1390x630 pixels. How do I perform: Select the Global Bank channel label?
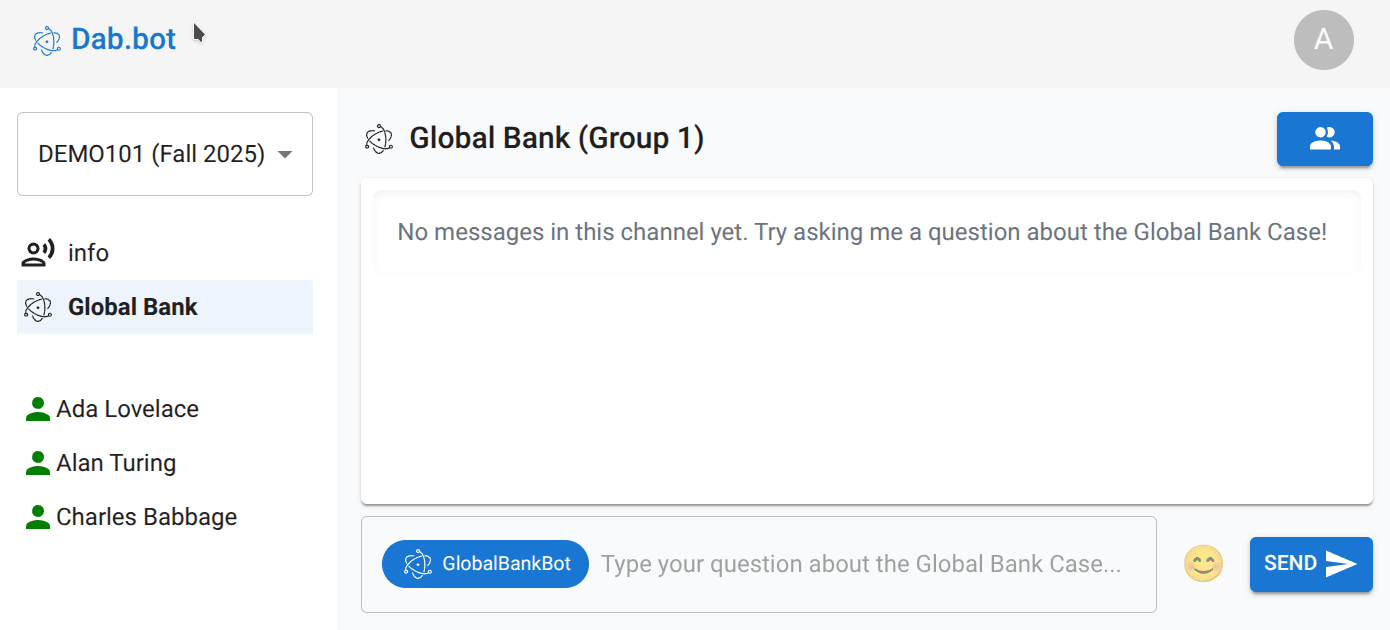[x=133, y=307]
